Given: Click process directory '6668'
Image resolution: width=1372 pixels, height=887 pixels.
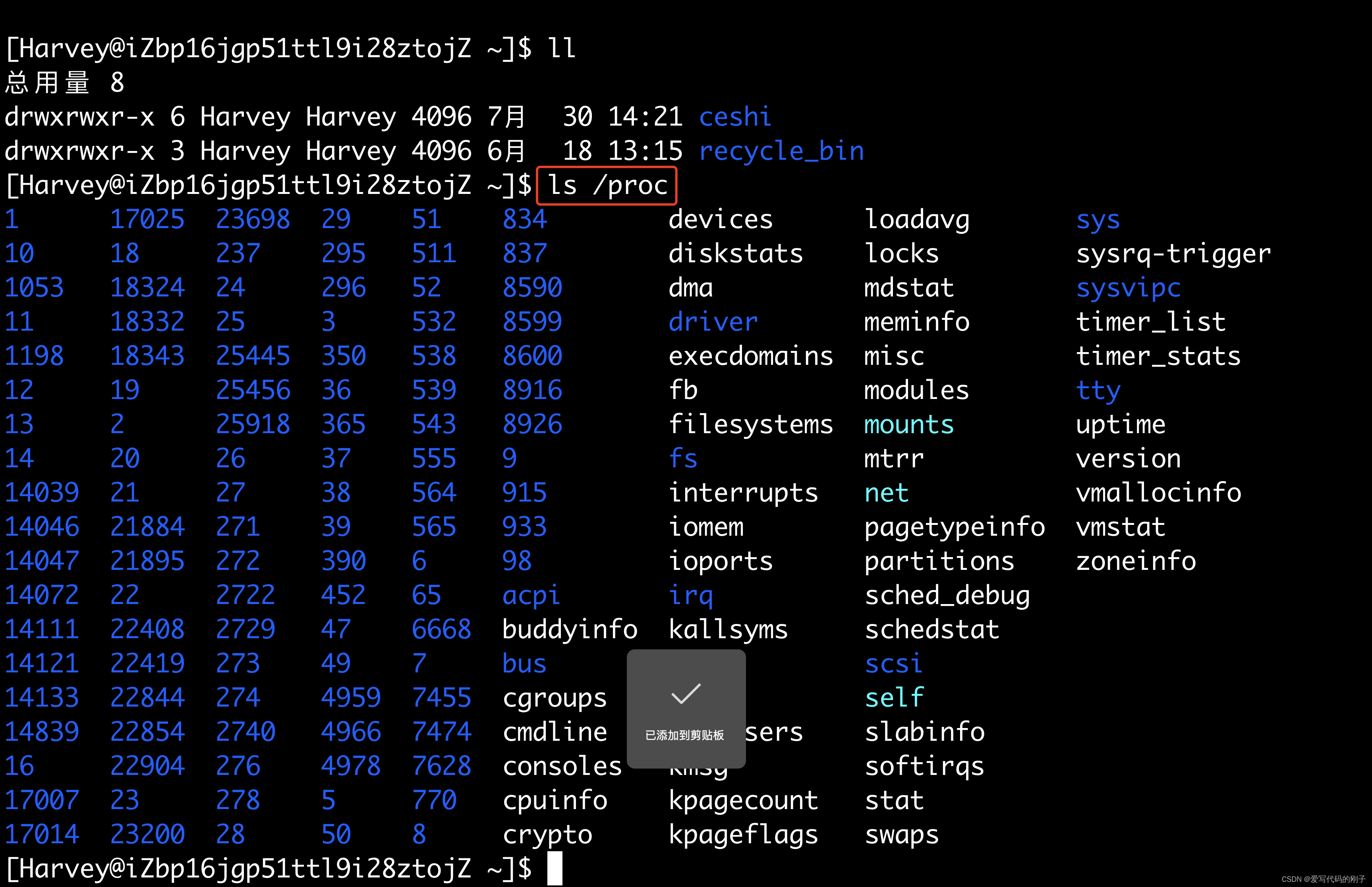Looking at the screenshot, I should tap(442, 629).
